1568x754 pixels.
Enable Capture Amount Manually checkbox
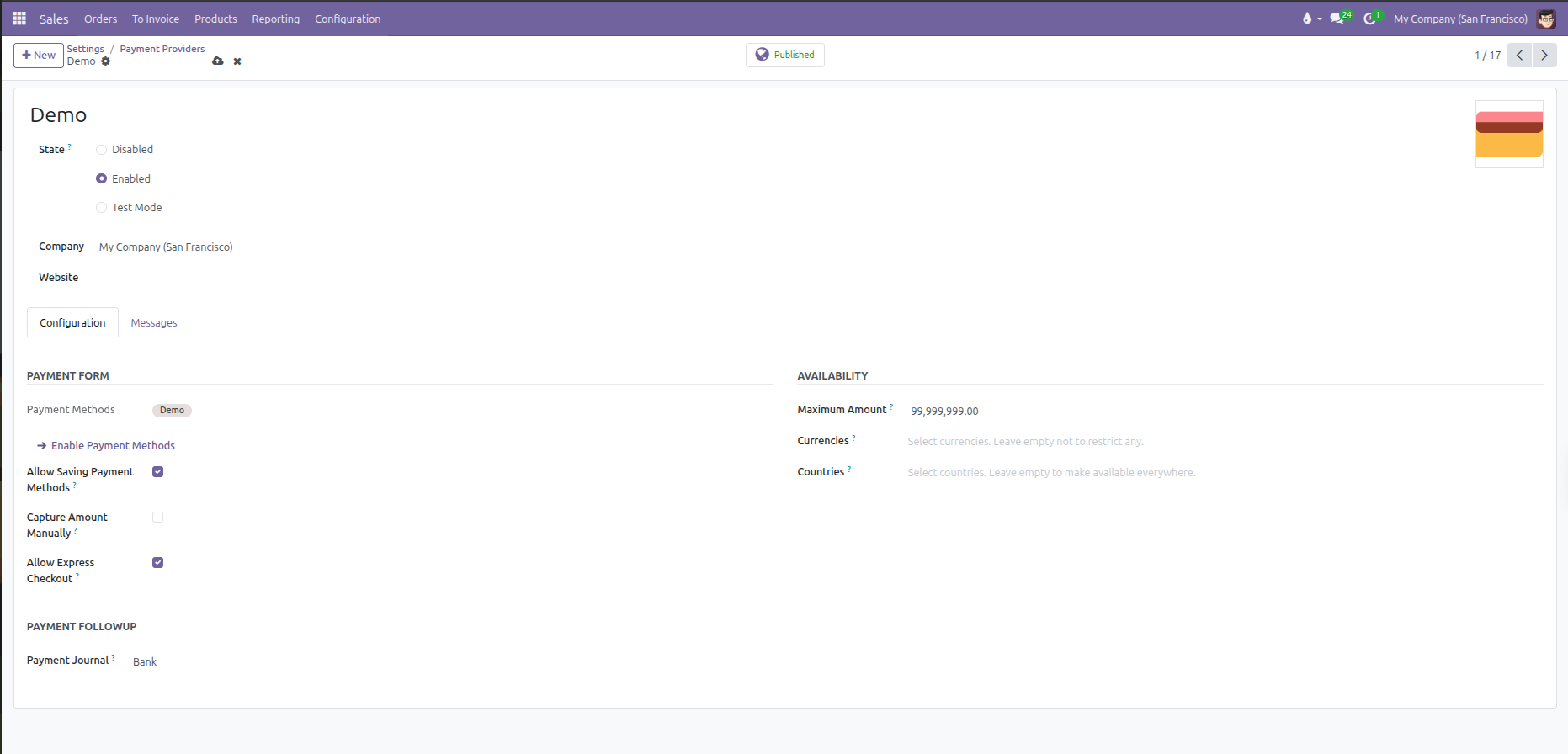tap(157, 518)
